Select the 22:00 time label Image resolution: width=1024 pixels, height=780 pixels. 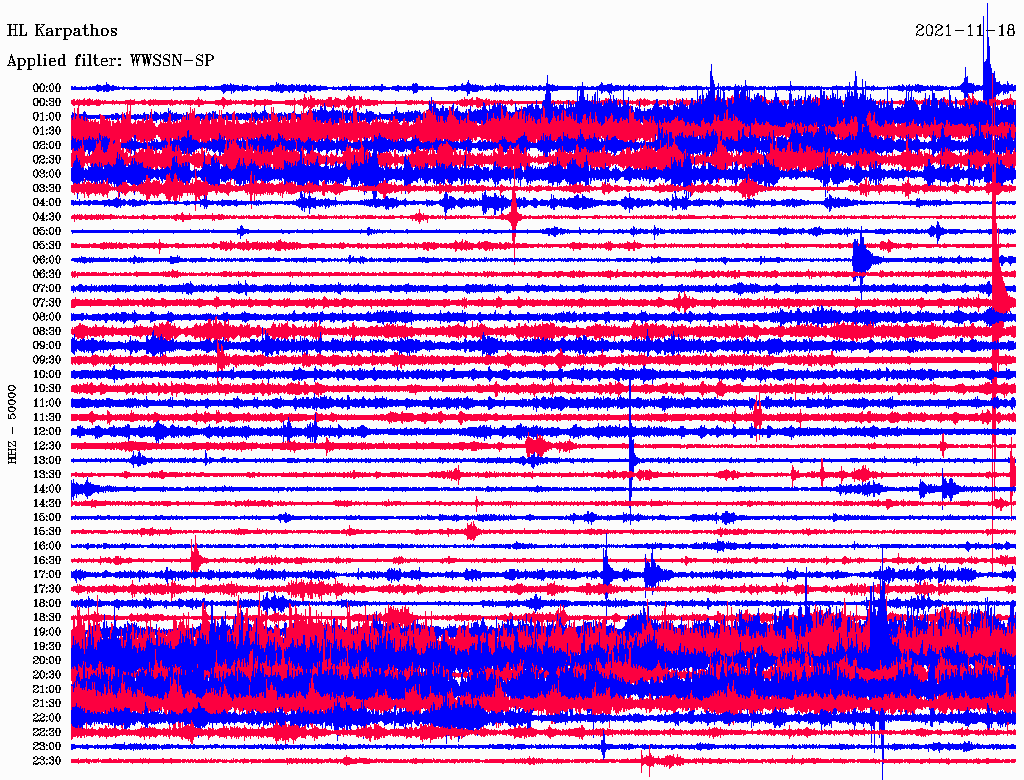pos(47,718)
